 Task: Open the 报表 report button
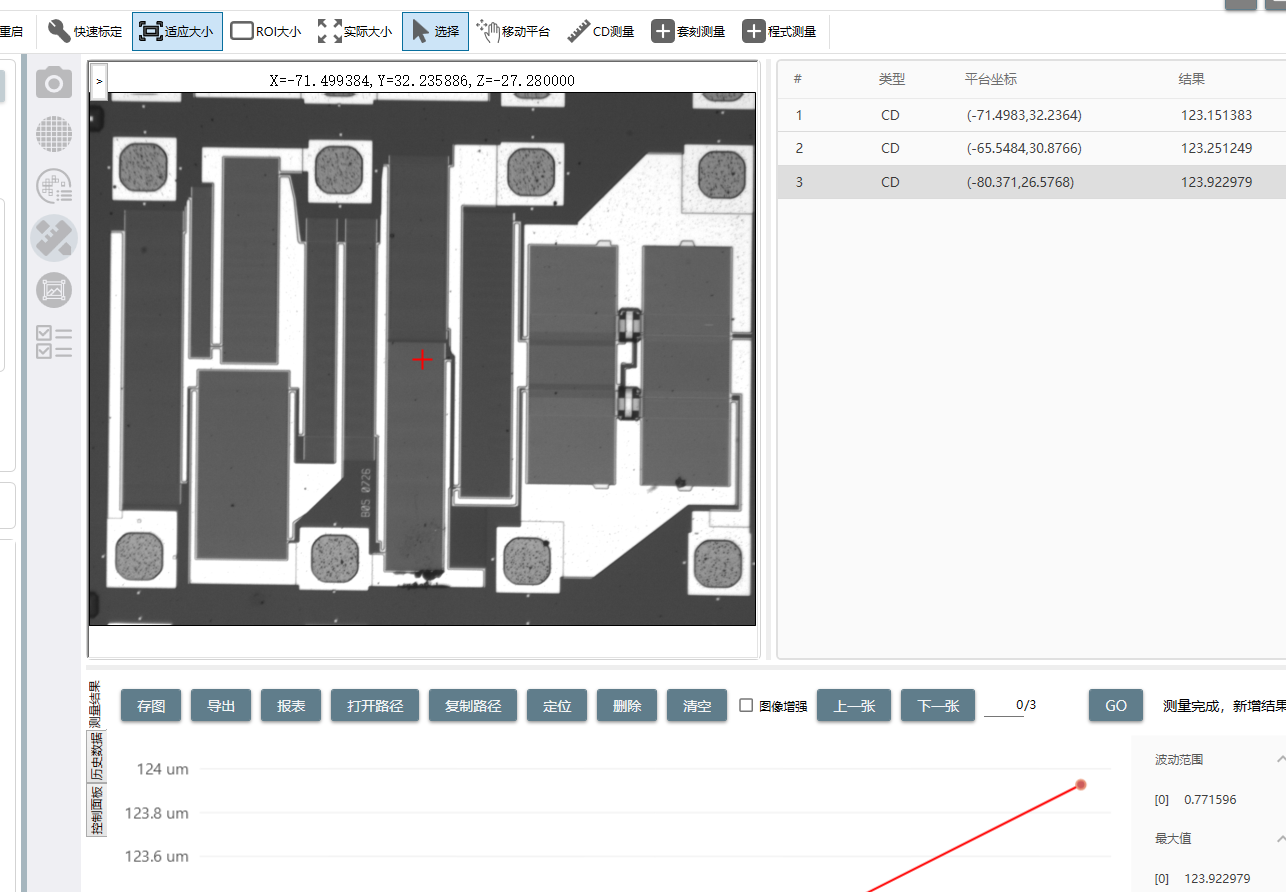(x=291, y=705)
